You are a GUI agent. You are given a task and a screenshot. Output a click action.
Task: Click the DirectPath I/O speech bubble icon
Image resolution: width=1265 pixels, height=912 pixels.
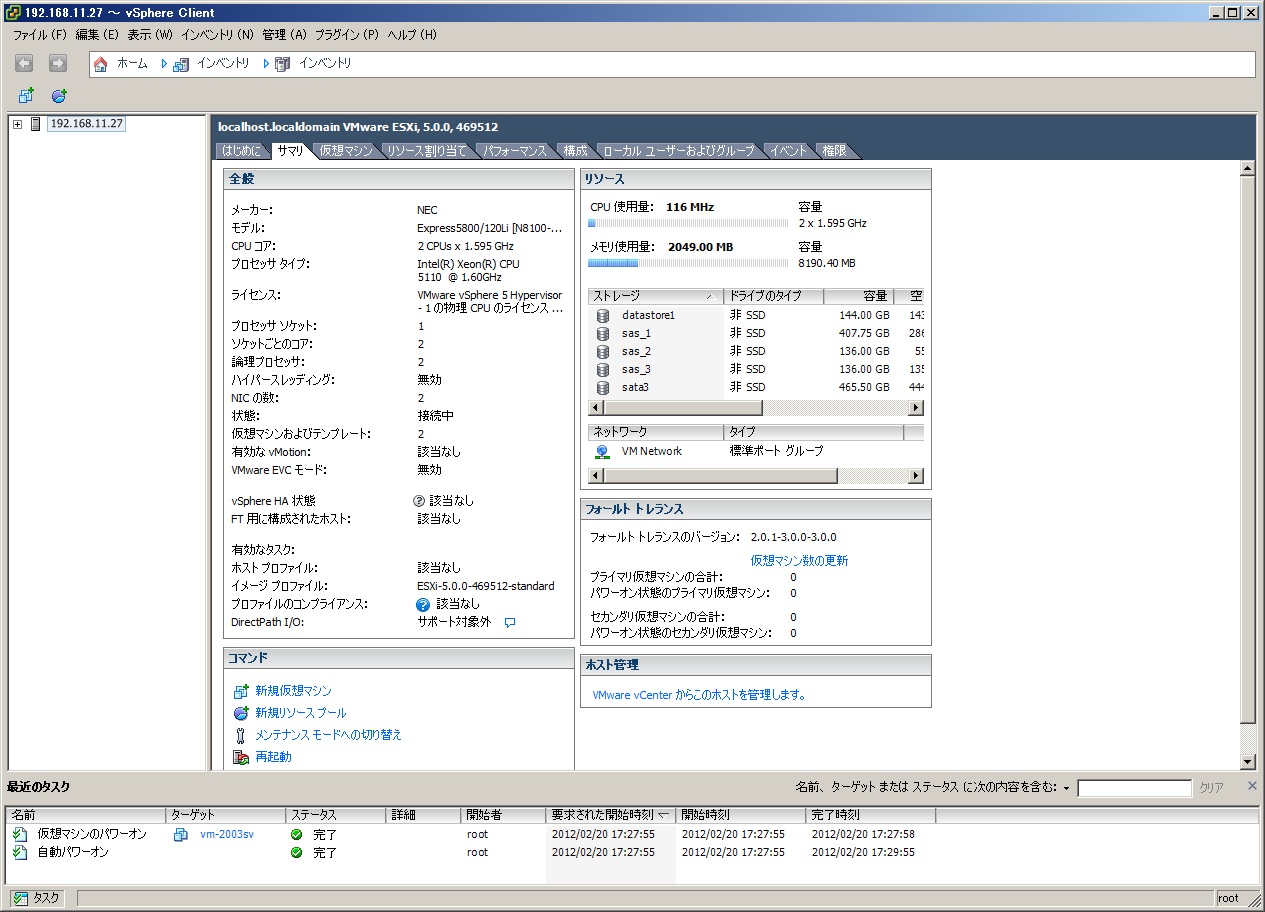tap(510, 622)
